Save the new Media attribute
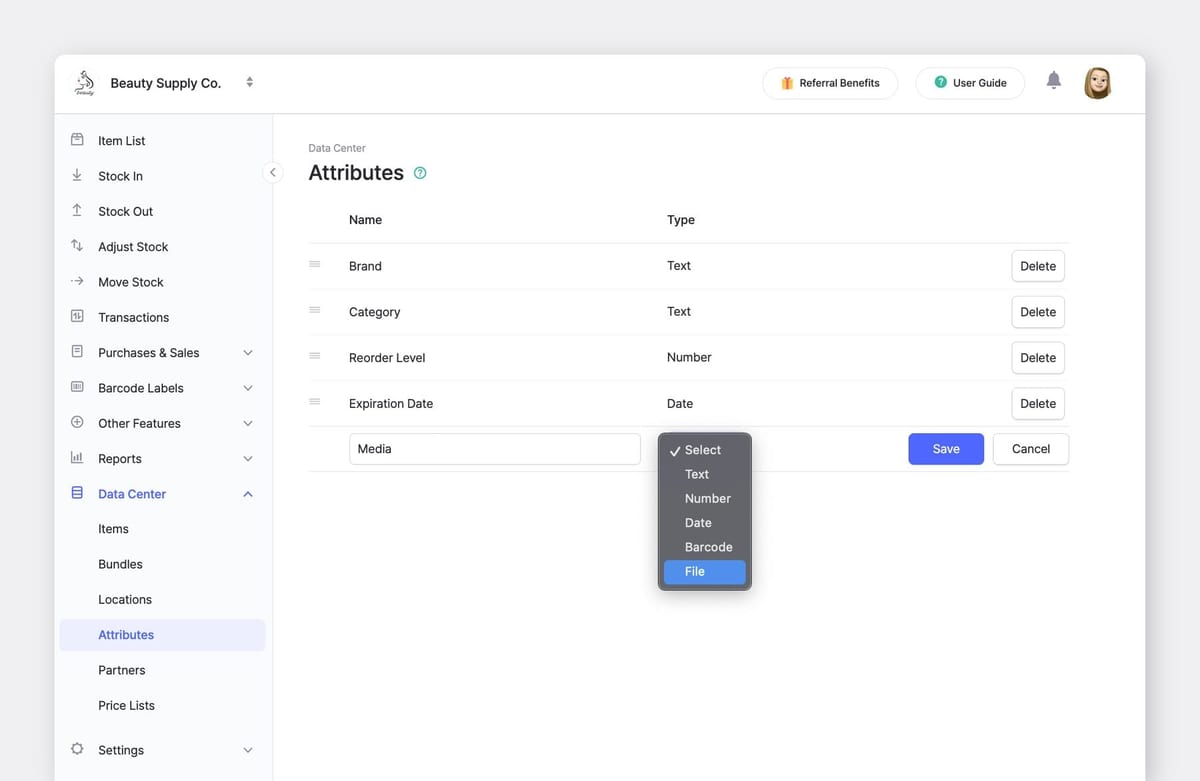 945,449
